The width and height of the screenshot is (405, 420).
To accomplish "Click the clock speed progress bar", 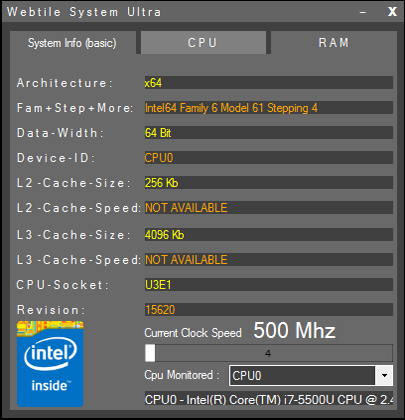I will click(x=269, y=353).
